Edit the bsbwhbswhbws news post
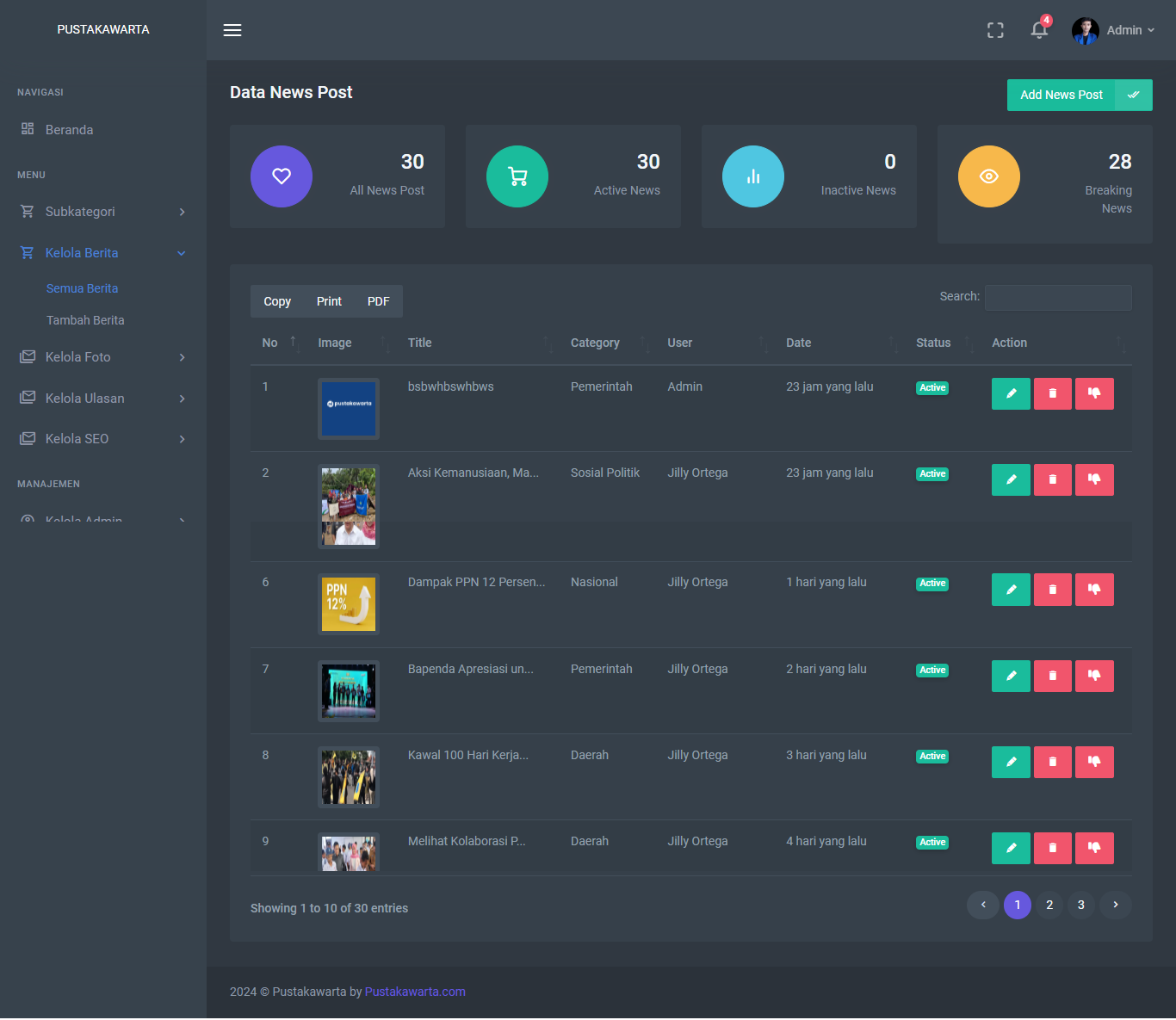 pos(1011,393)
